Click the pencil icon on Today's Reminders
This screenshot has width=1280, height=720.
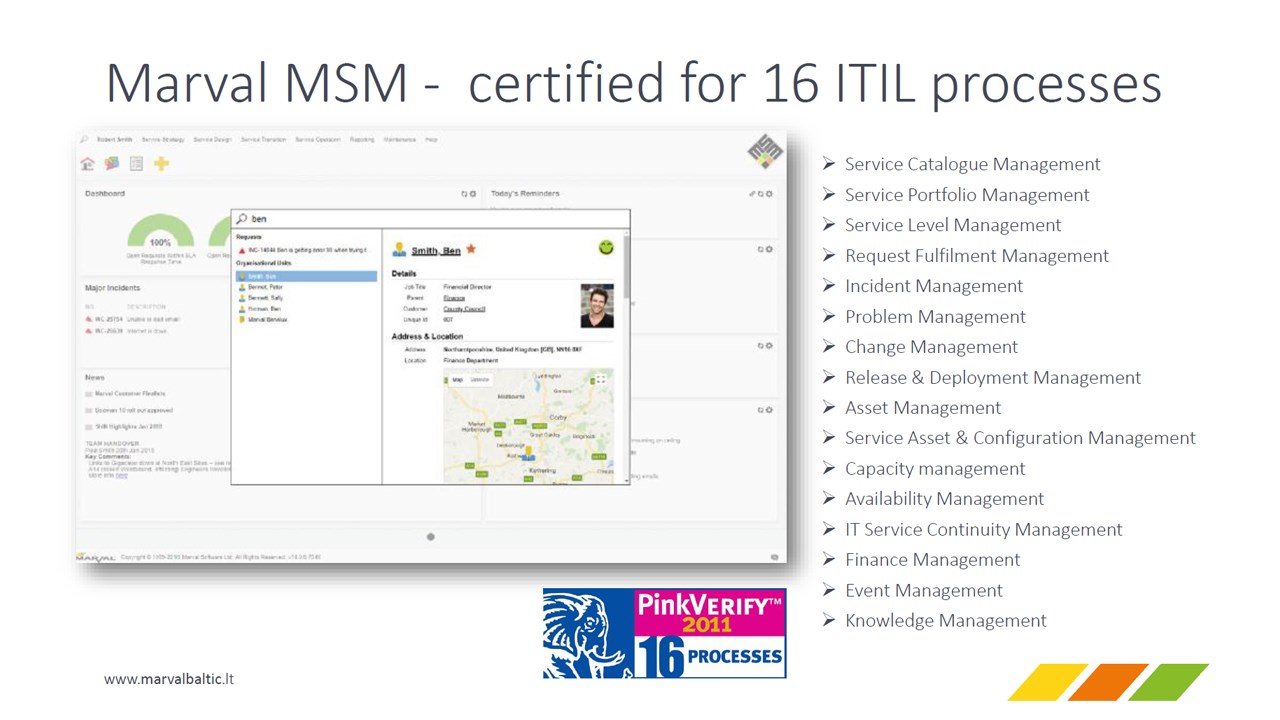[x=752, y=194]
